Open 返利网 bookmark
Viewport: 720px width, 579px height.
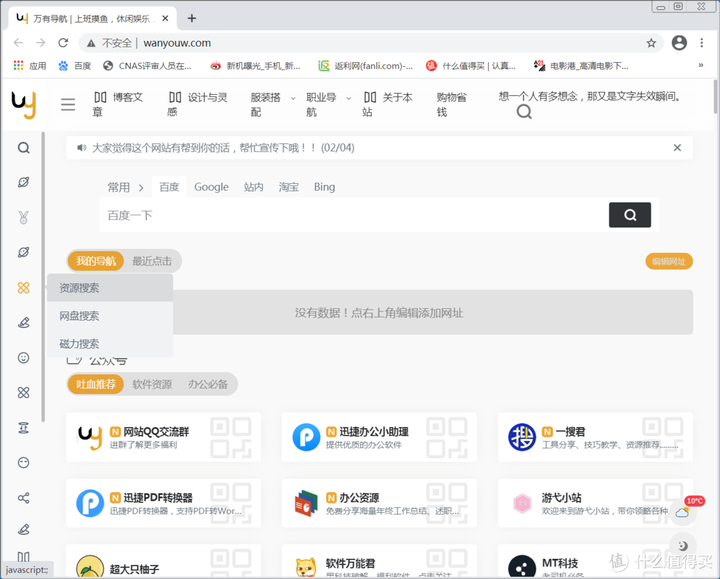[366, 66]
